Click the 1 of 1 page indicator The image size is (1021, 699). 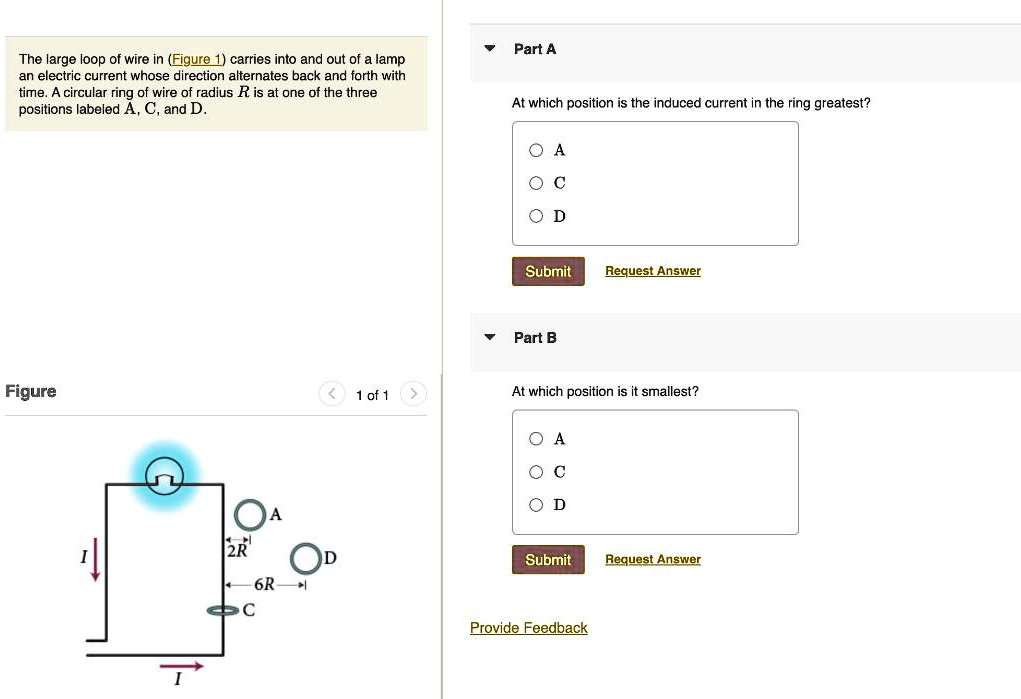(372, 395)
